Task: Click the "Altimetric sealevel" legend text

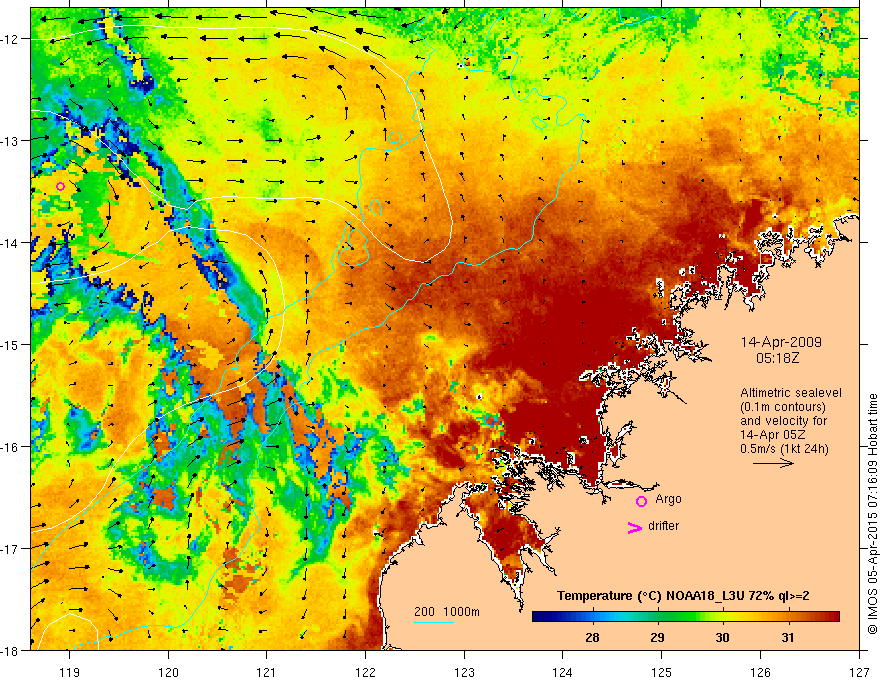Action: pos(791,393)
